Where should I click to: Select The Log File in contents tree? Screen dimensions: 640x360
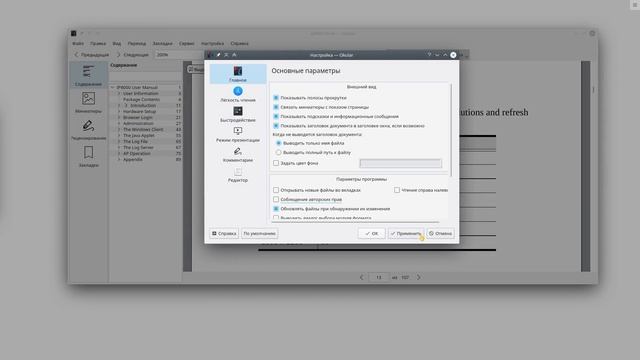135,141
